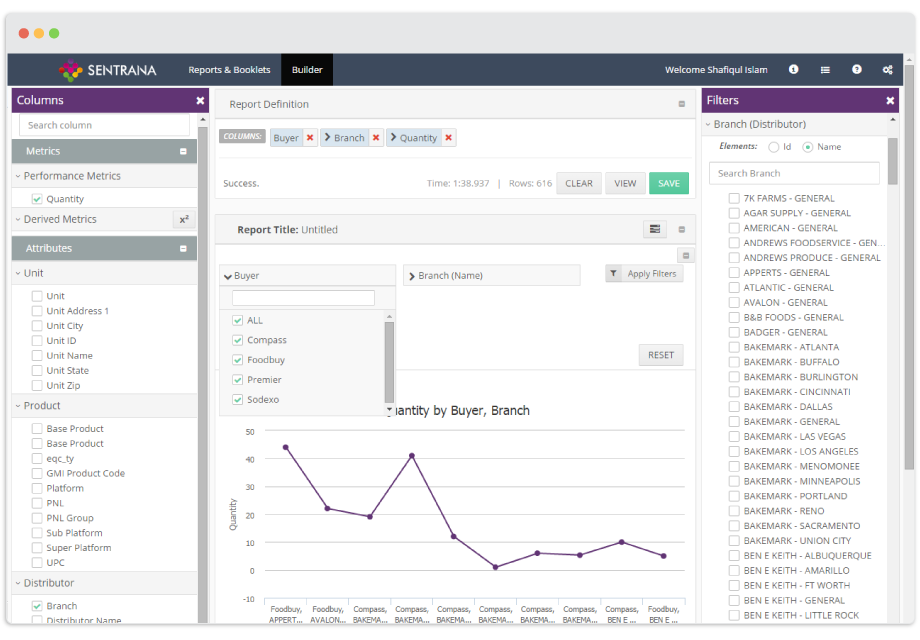Click the table layout icon beside Report Title
920x640 pixels.
(655, 229)
